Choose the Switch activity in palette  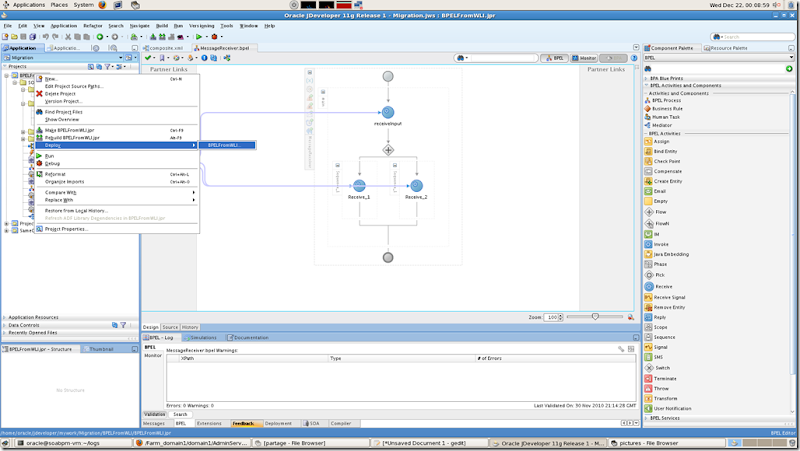click(662, 368)
